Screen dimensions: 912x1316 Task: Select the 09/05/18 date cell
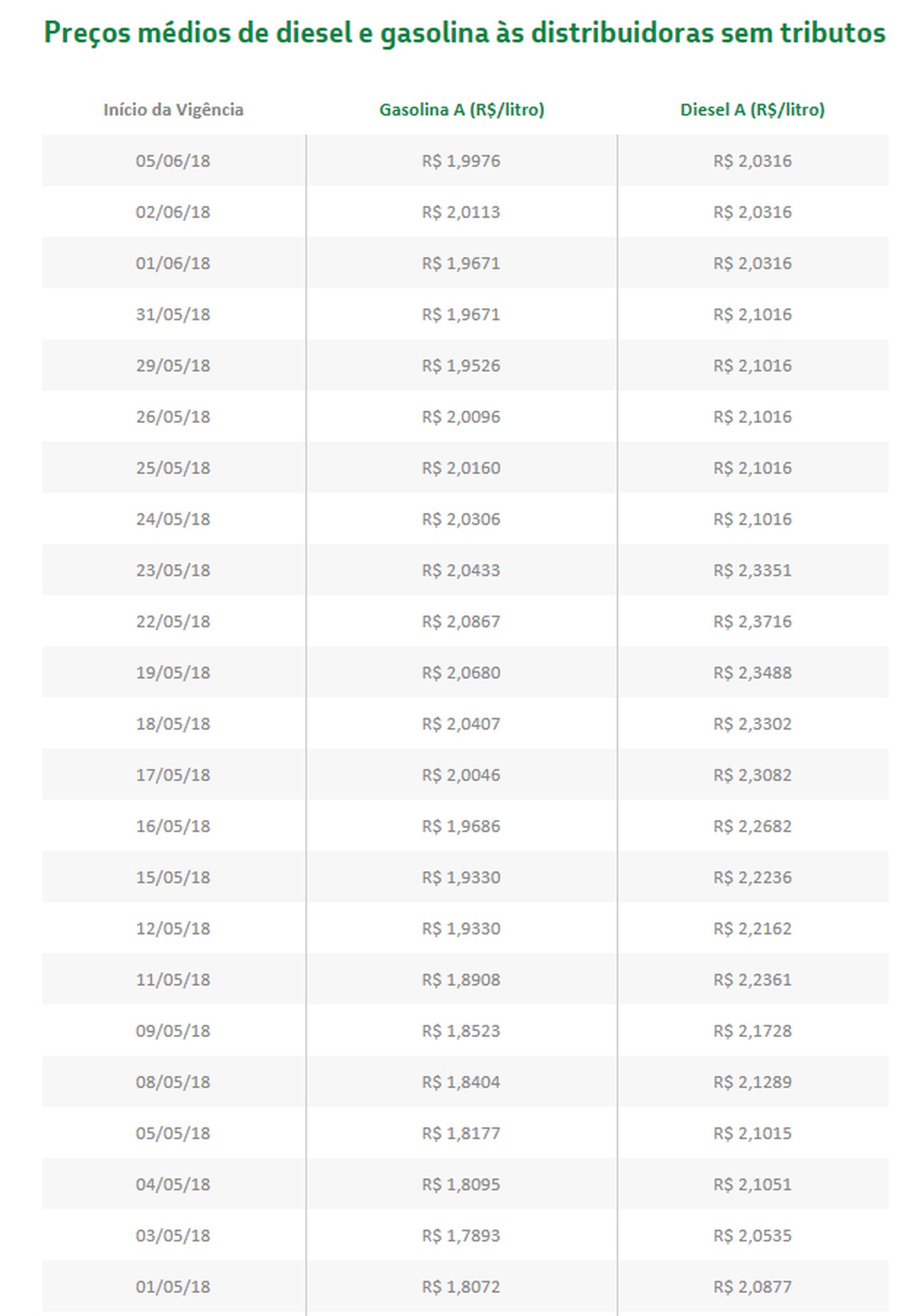point(173,1031)
